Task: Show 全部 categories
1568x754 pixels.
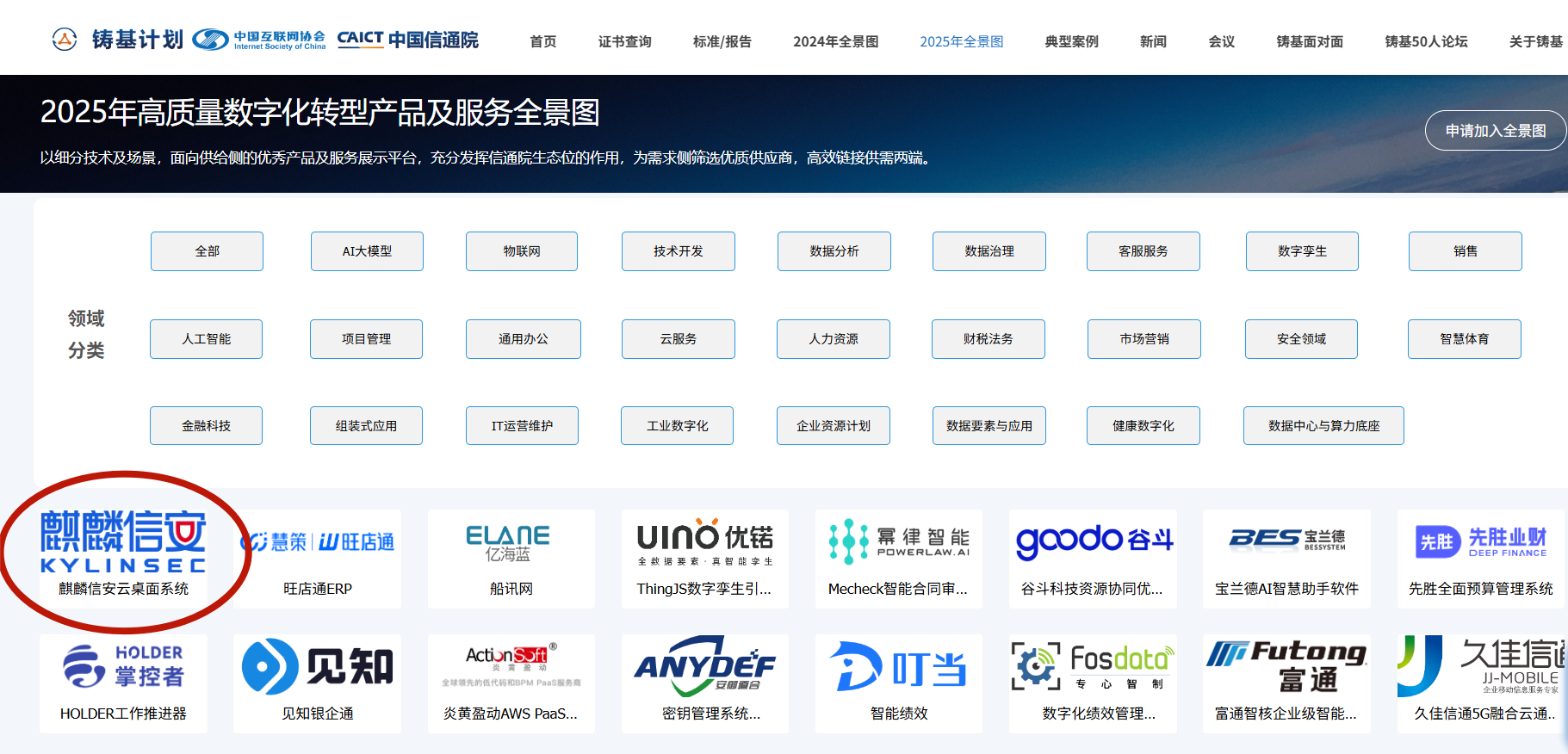Action: coord(207,251)
